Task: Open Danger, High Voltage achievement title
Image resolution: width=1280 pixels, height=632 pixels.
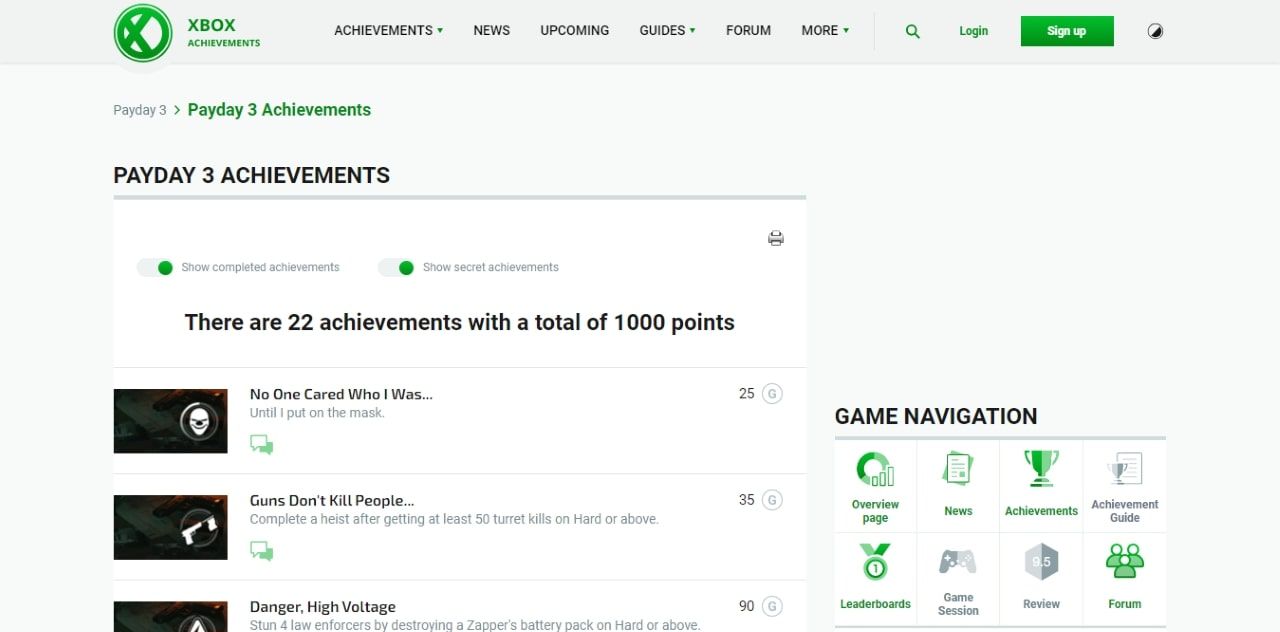Action: pos(322,606)
